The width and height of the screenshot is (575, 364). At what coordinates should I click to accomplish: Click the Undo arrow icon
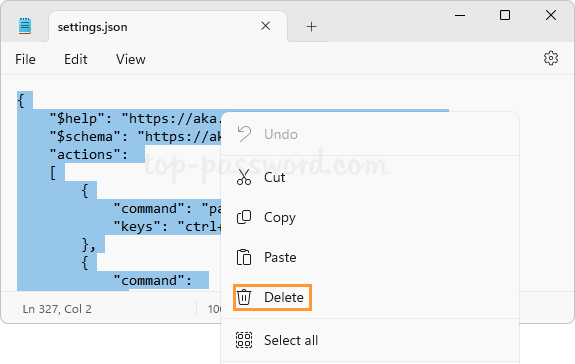point(244,134)
